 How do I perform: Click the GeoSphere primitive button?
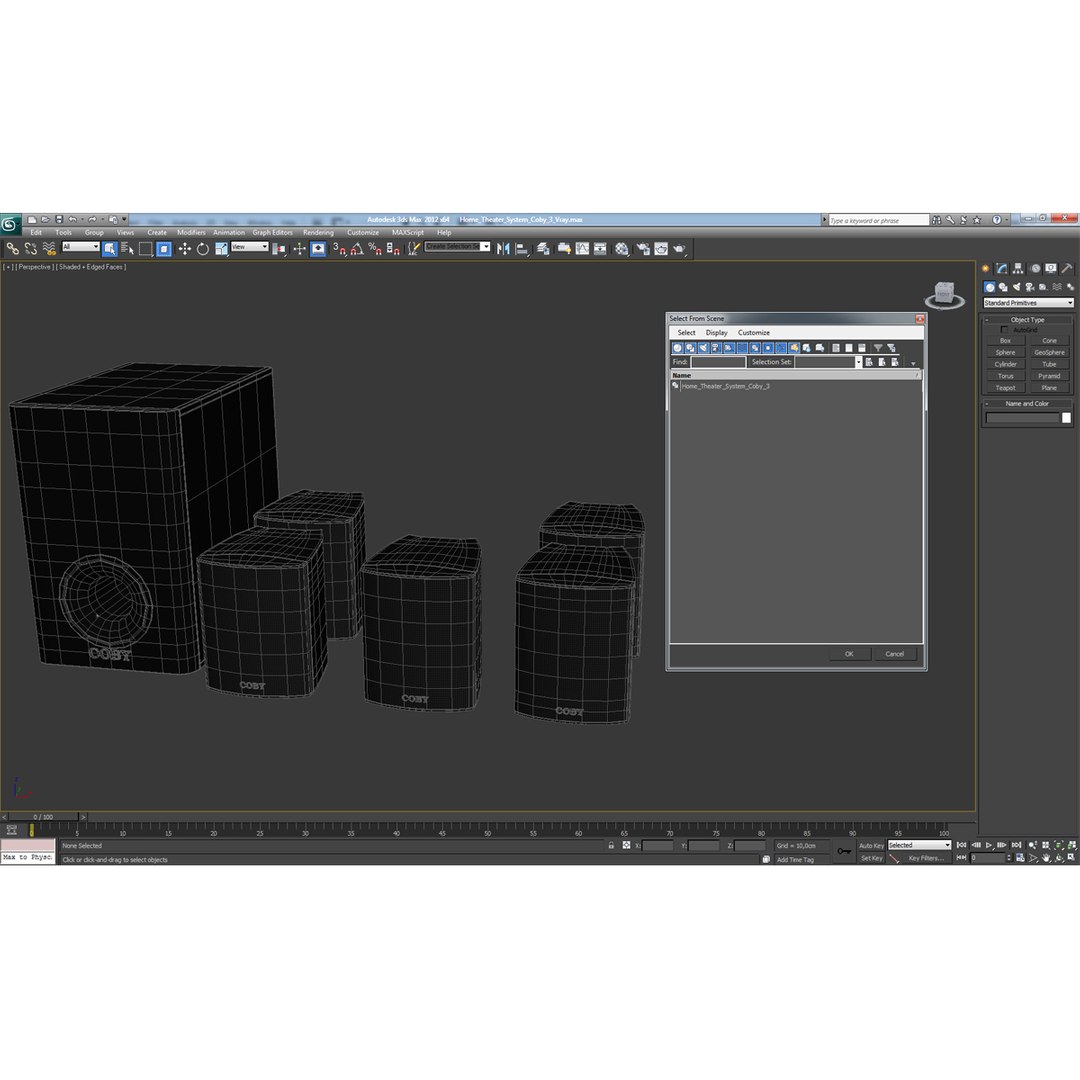[x=1049, y=353]
